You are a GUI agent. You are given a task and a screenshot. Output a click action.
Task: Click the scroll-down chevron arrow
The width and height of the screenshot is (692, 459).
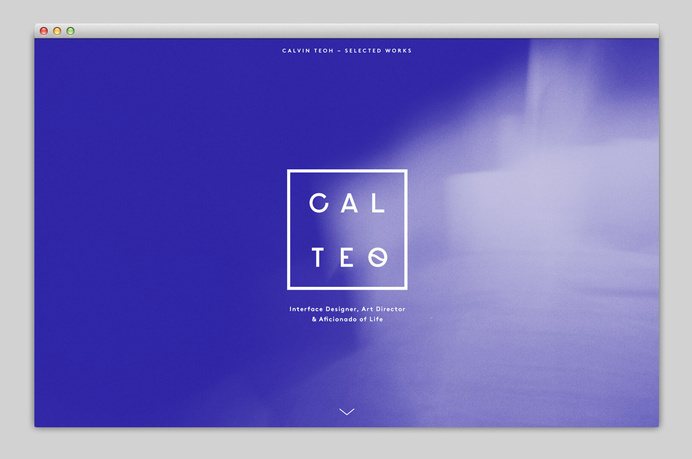(347, 412)
